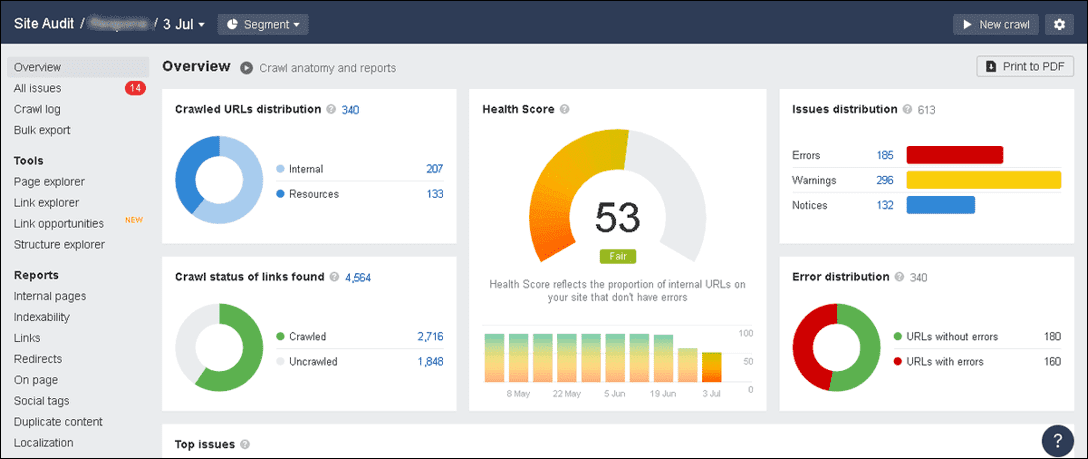
Task: Click Uncrawled links count 1,848
Action: point(430,361)
